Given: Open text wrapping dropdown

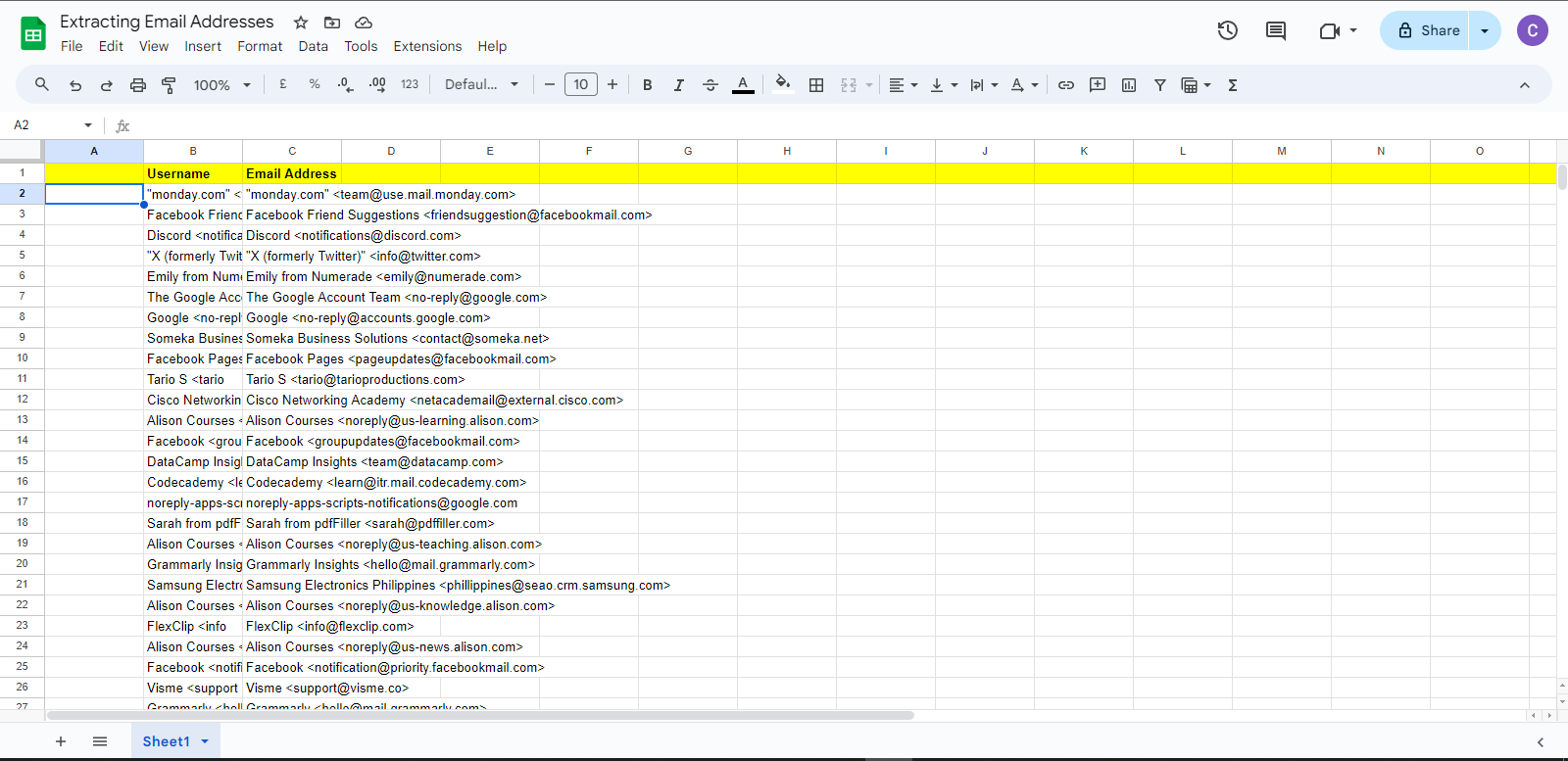Looking at the screenshot, I should tap(984, 85).
